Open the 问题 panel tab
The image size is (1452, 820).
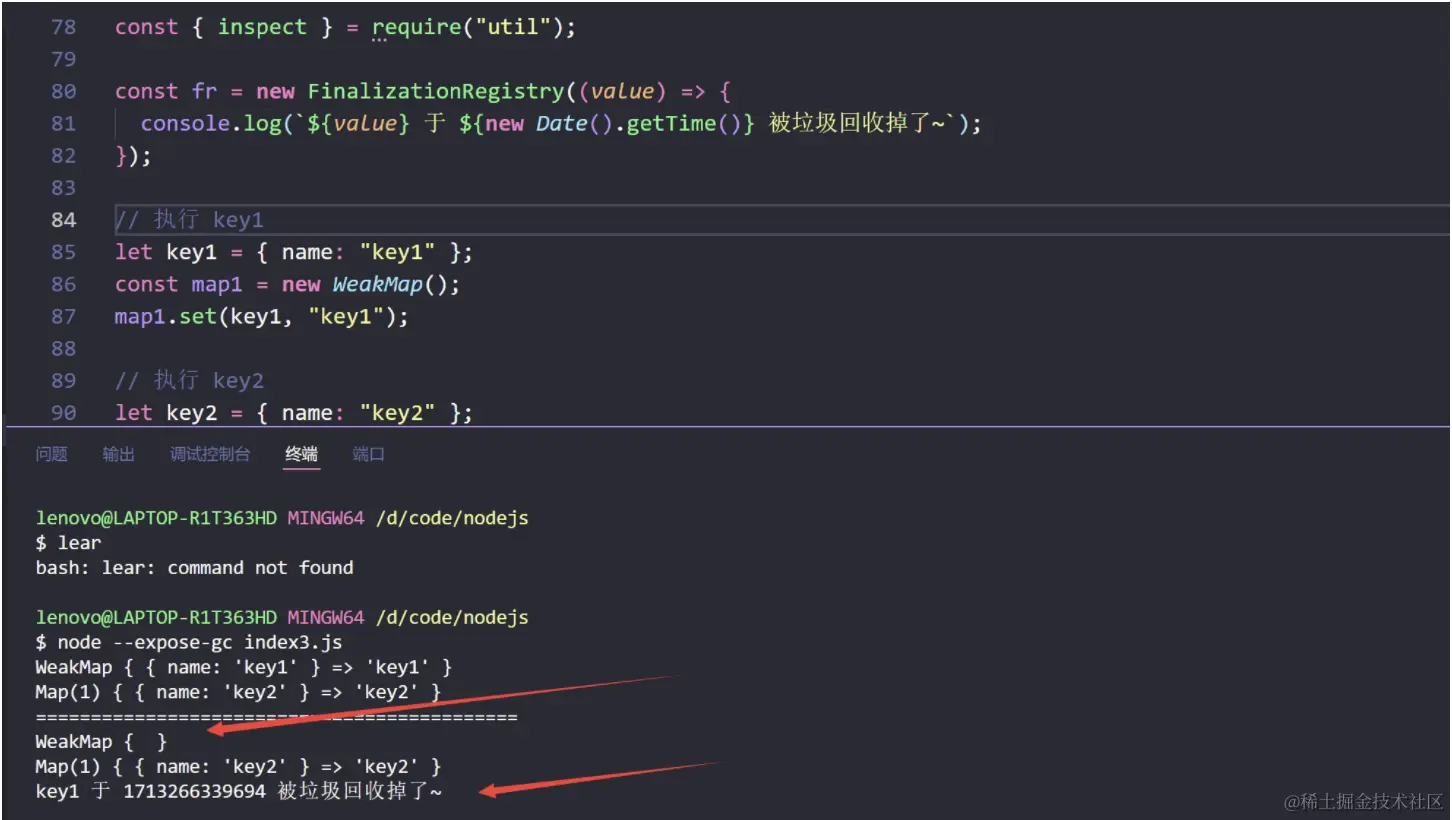(52, 454)
